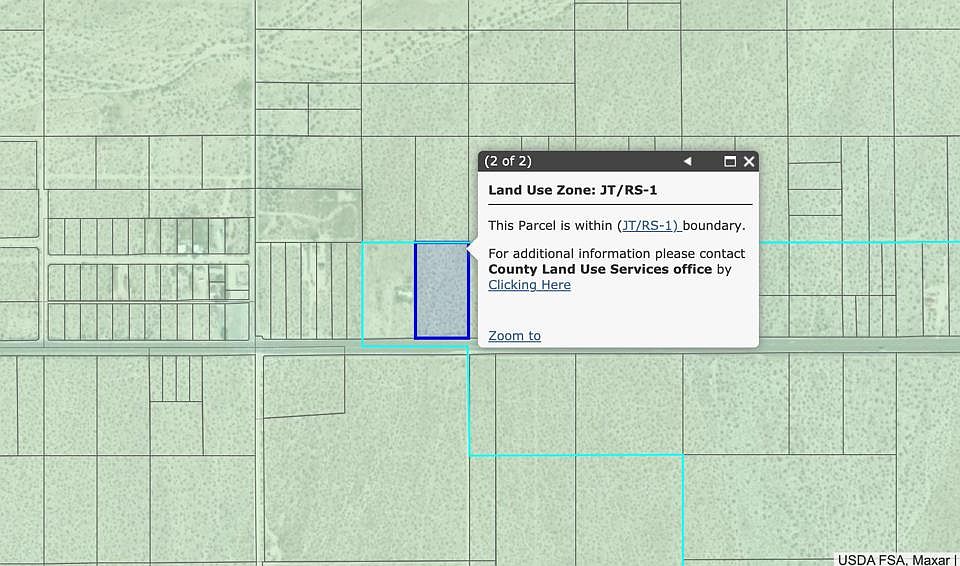
Task: Click "This Parcel is within" popup text
Action: pyautogui.click(x=551, y=226)
